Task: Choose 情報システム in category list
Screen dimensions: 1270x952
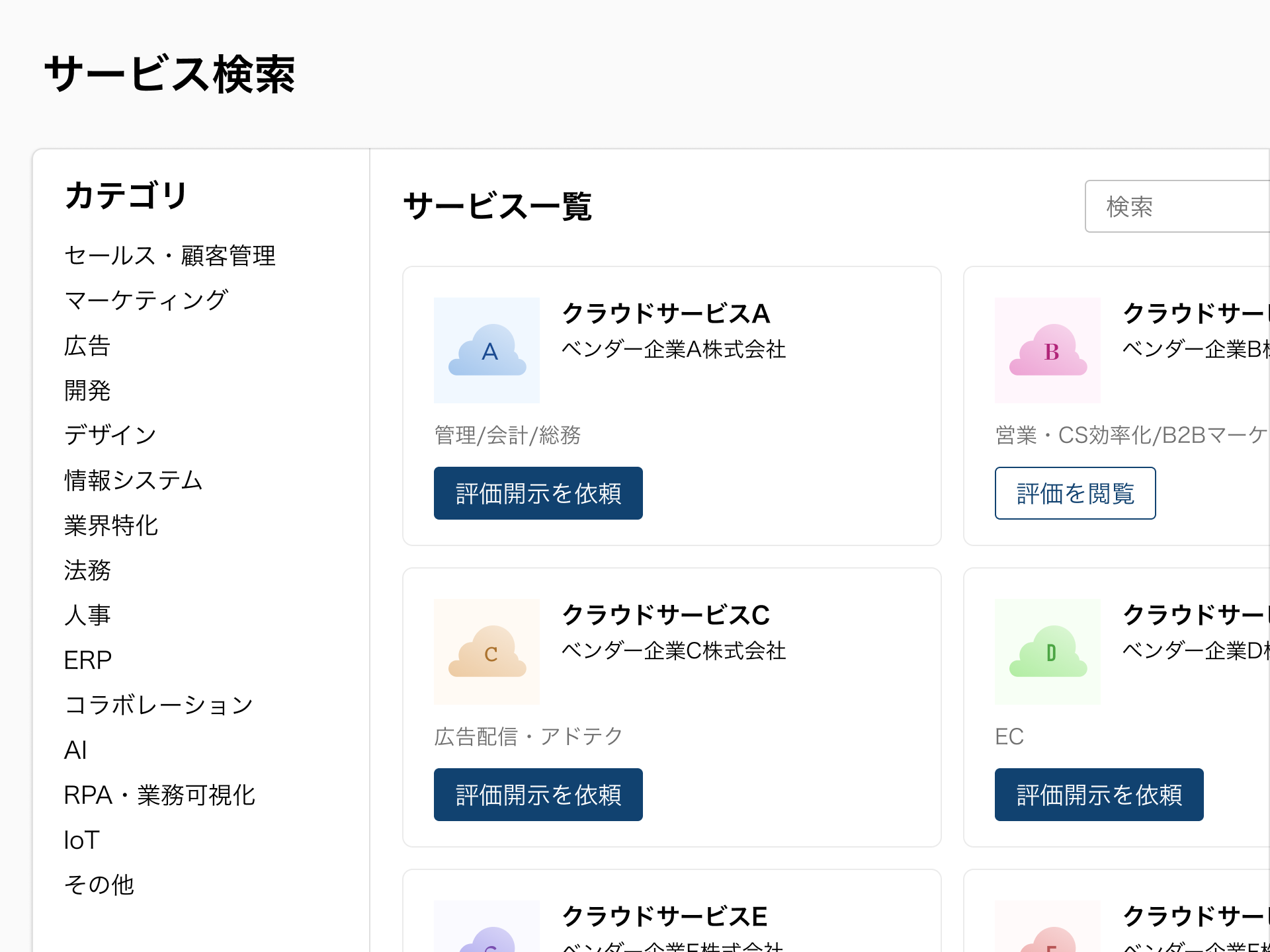Action: coord(133,480)
